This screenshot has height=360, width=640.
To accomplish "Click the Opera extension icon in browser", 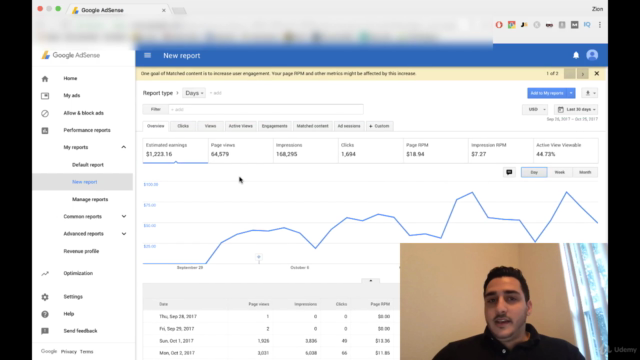I will coord(499,25).
